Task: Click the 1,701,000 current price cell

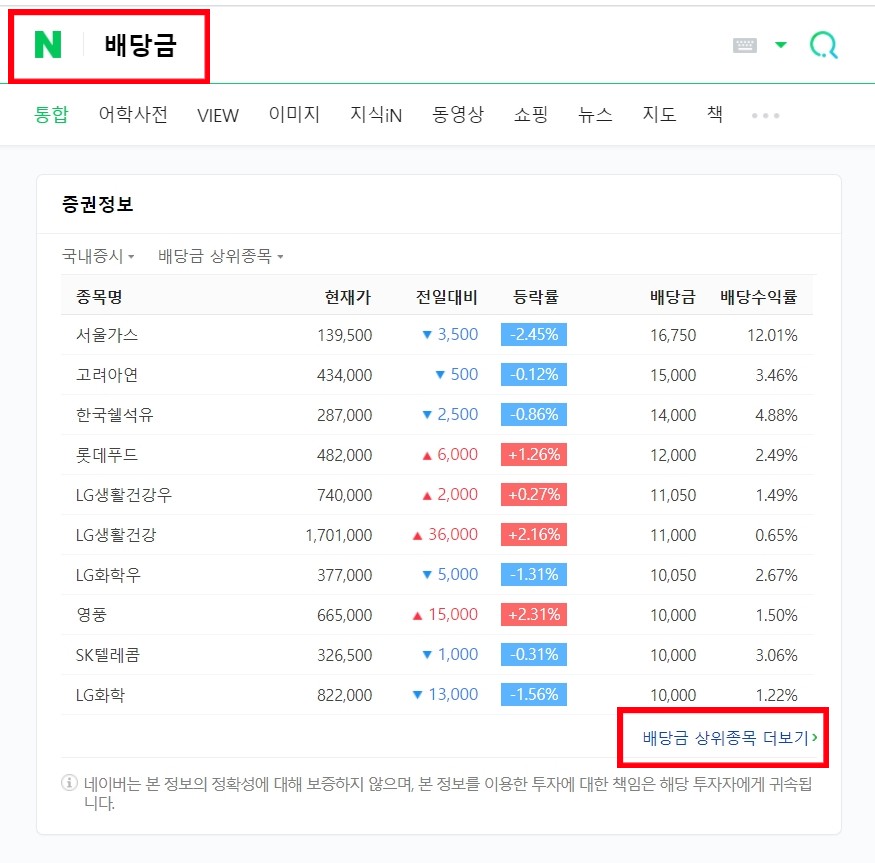Action: [x=339, y=535]
